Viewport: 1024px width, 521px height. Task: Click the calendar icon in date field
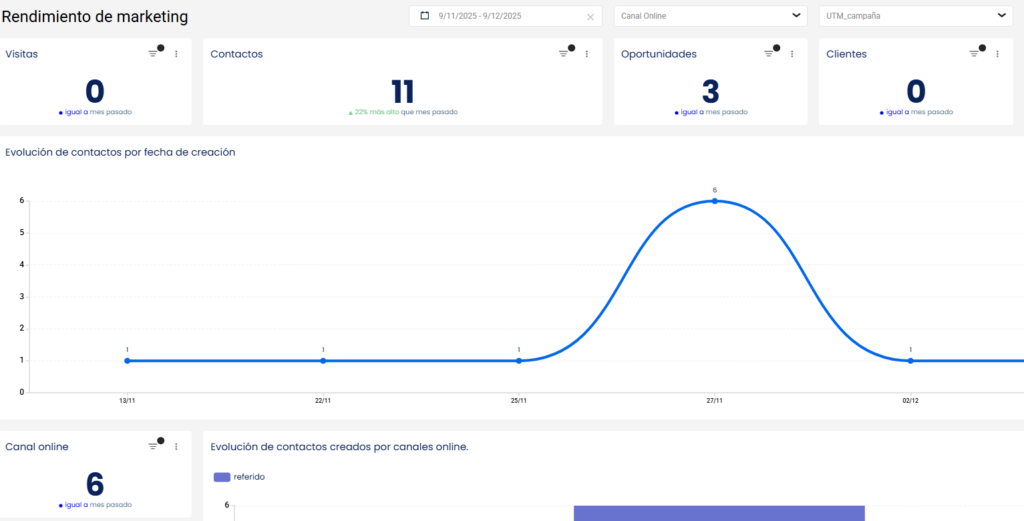425,16
